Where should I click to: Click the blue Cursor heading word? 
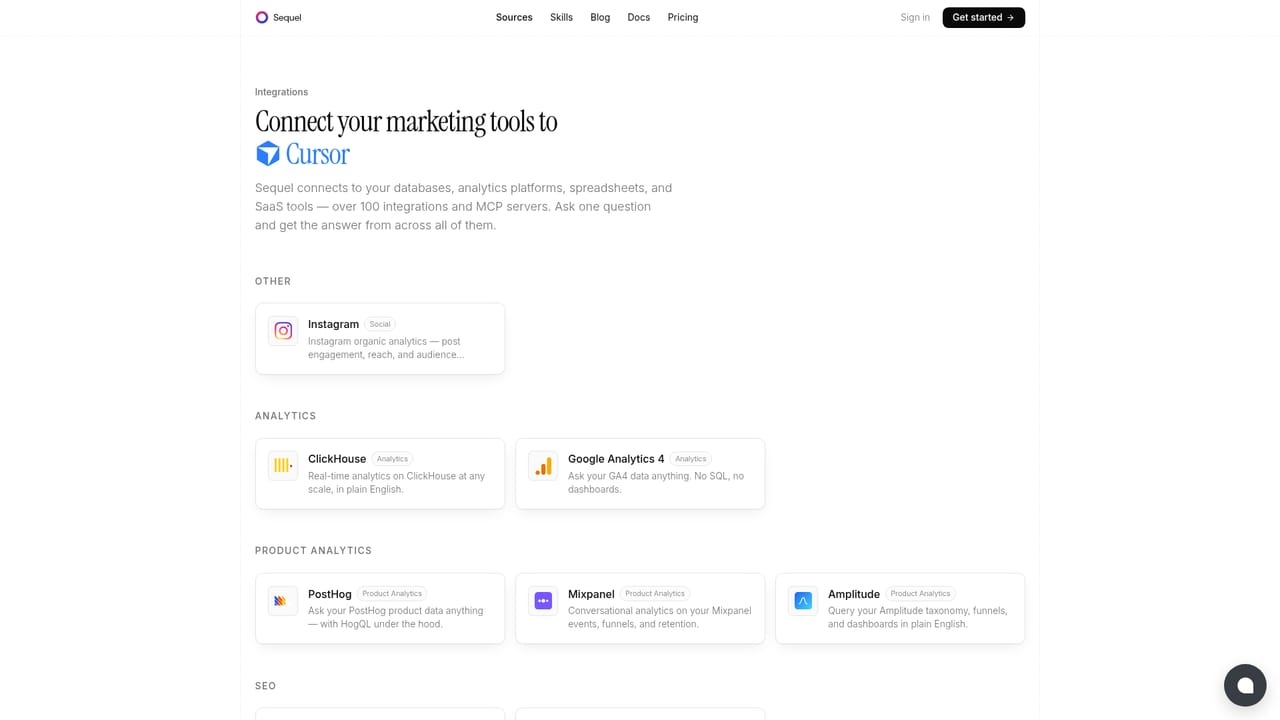coord(318,154)
